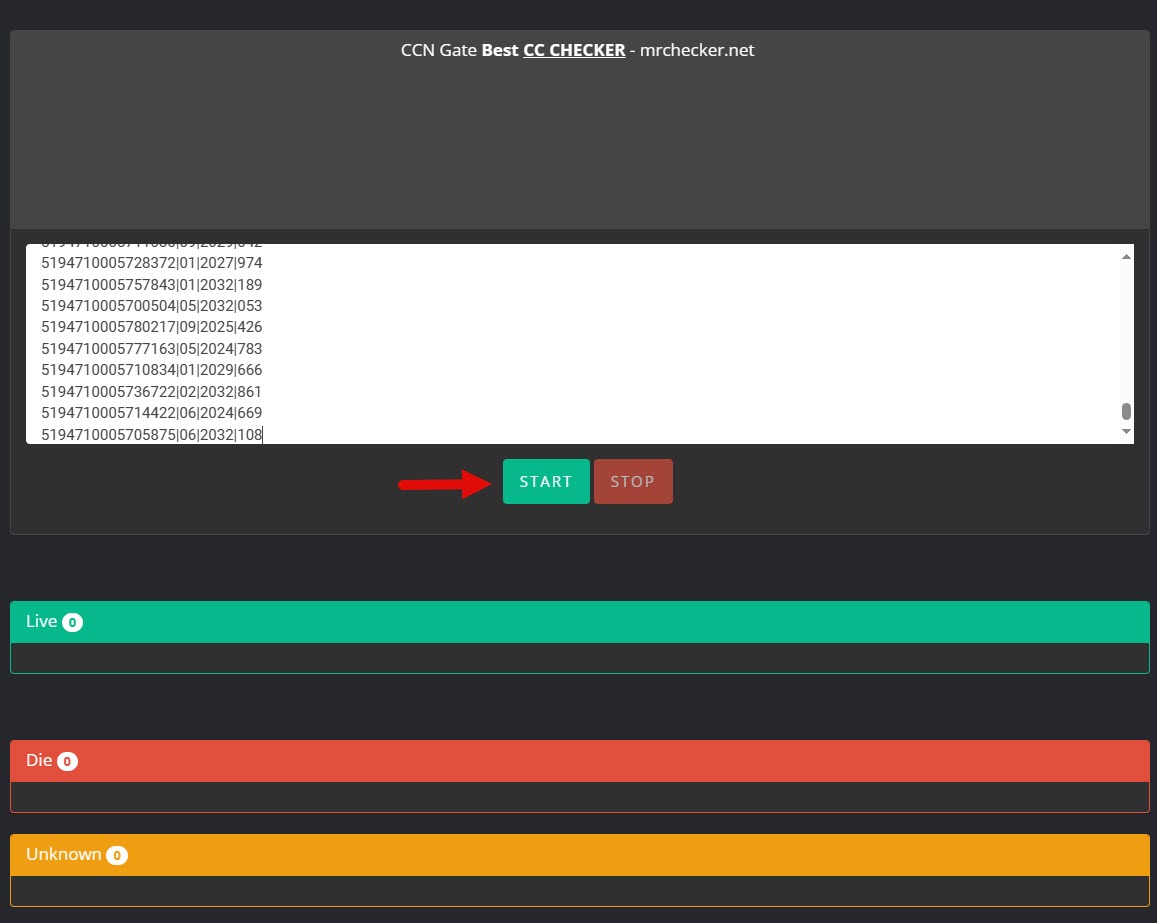Click the Live results output box
Screen dimensions: 1157x923
[x=580, y=658]
